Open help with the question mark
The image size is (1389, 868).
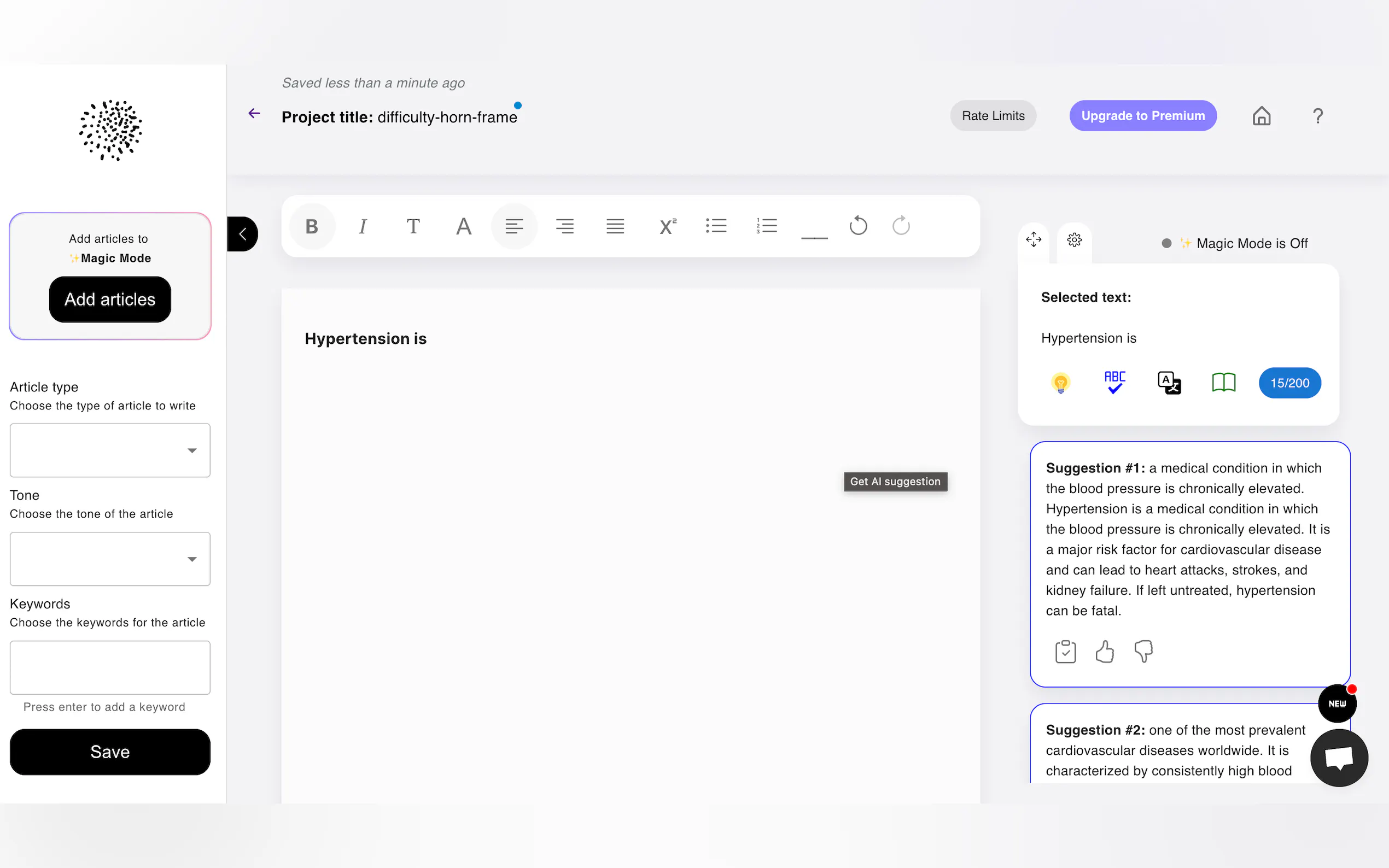click(x=1318, y=116)
